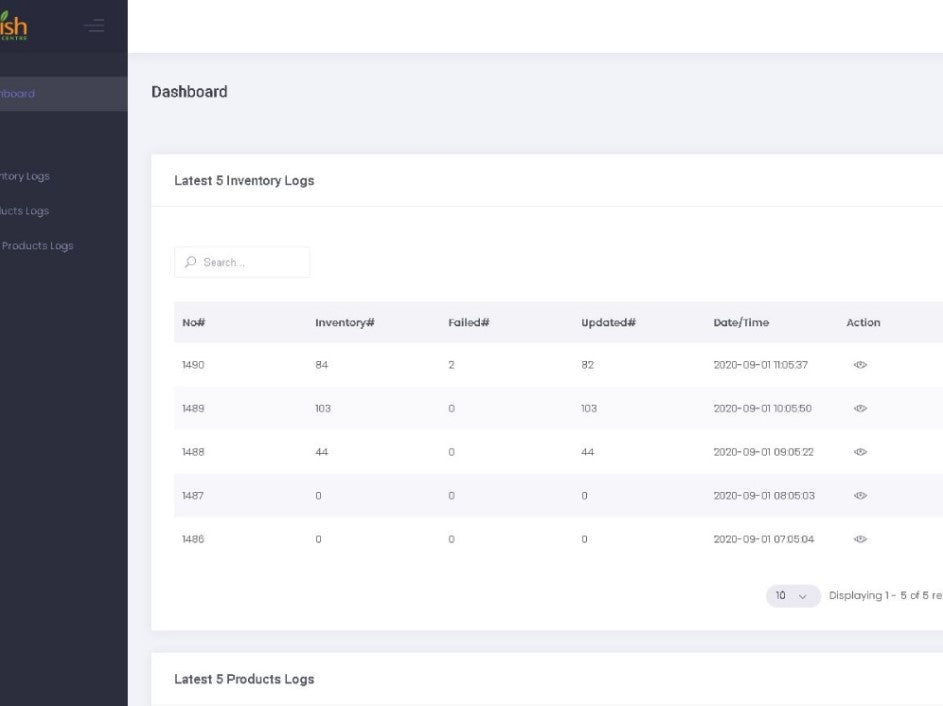
Task: Open the last Products Logs sidebar entry
Action: coord(37,246)
